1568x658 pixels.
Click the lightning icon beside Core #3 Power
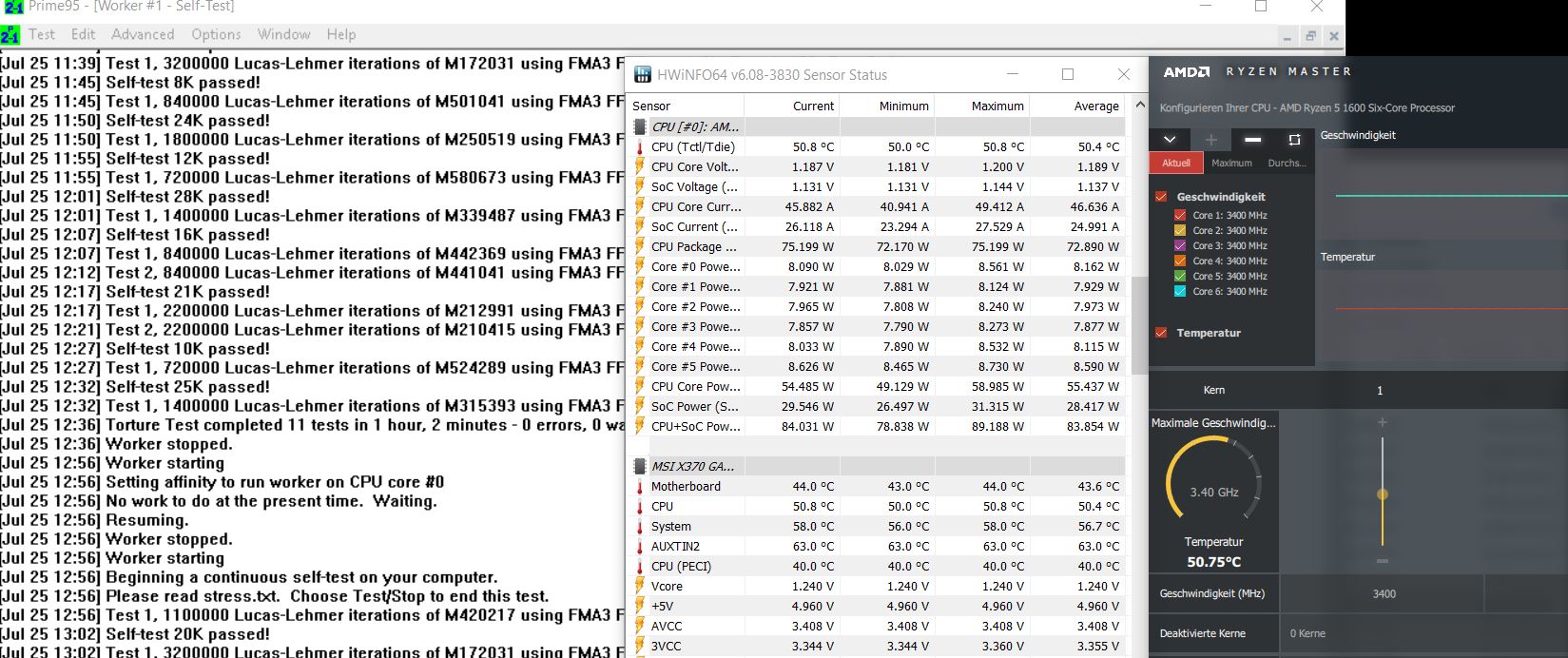(640, 326)
